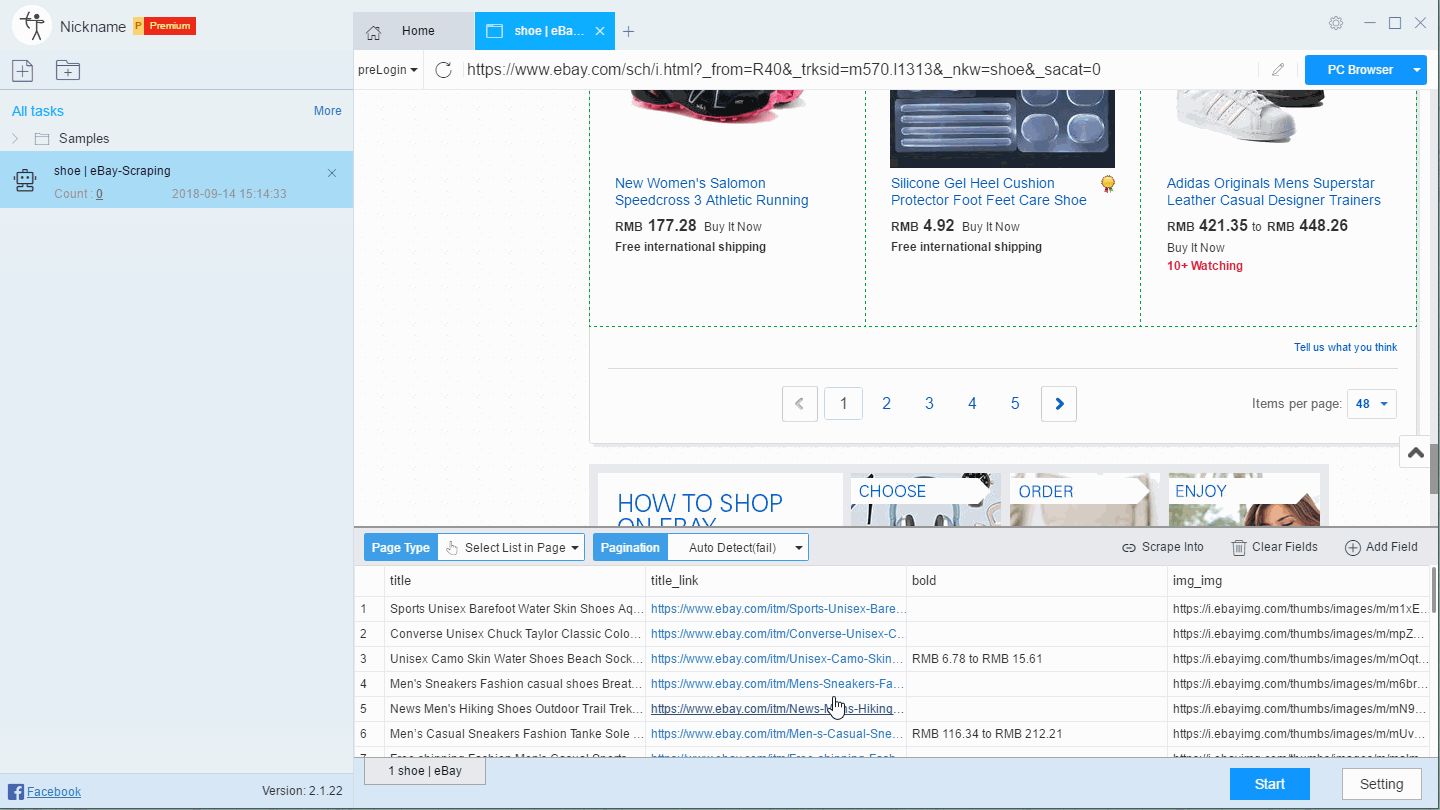Open Select List in Page dropdown
1440x810 pixels.
(511, 547)
